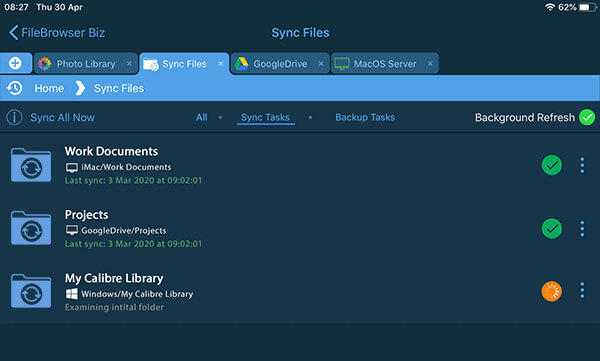This screenshot has width=600, height=361.
Task: Open Work Documents sync folder icon
Action: [x=31, y=165]
